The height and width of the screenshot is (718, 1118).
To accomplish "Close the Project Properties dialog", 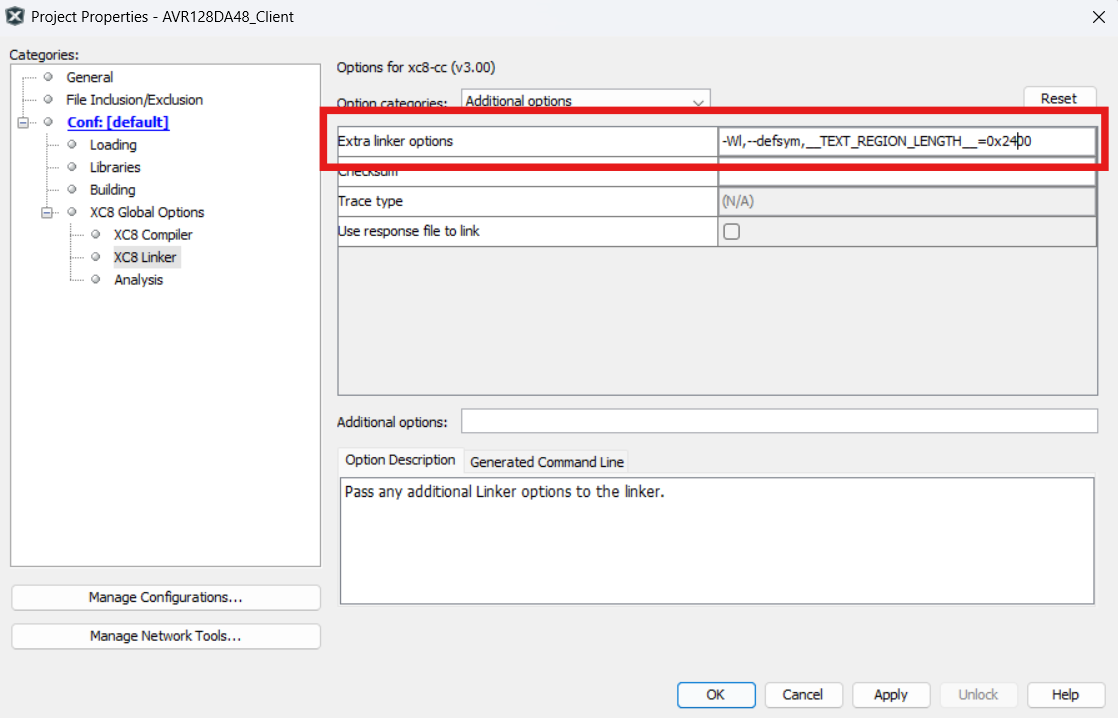I will pyautogui.click(x=1099, y=17).
